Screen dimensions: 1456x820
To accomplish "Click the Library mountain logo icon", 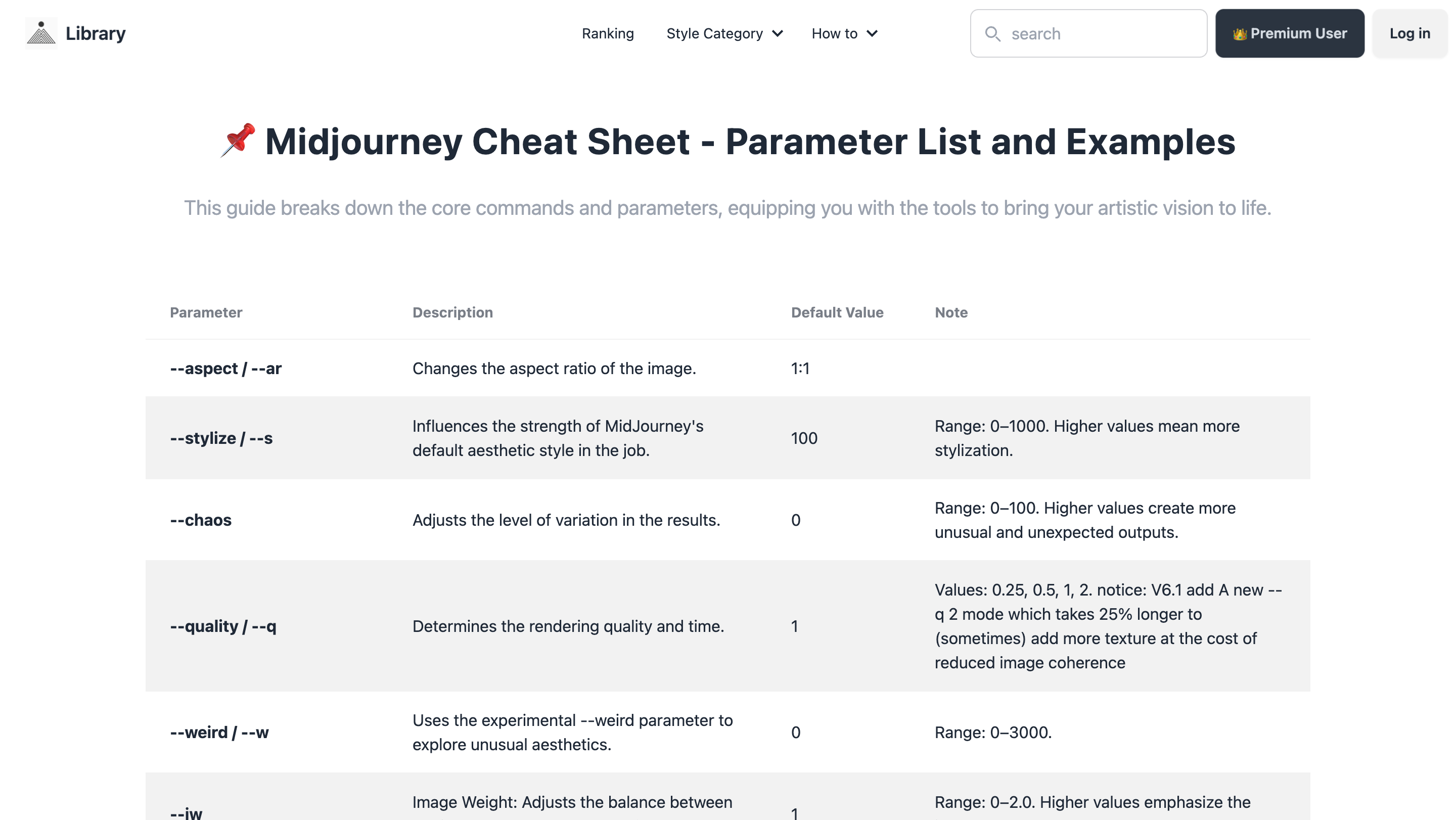I will [41, 33].
